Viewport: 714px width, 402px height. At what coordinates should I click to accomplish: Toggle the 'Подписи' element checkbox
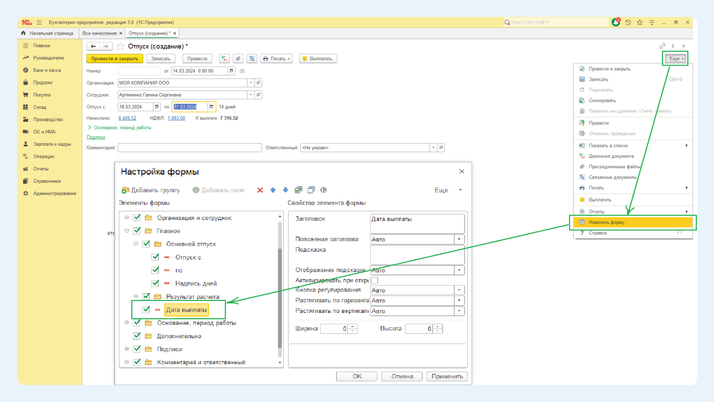137,349
